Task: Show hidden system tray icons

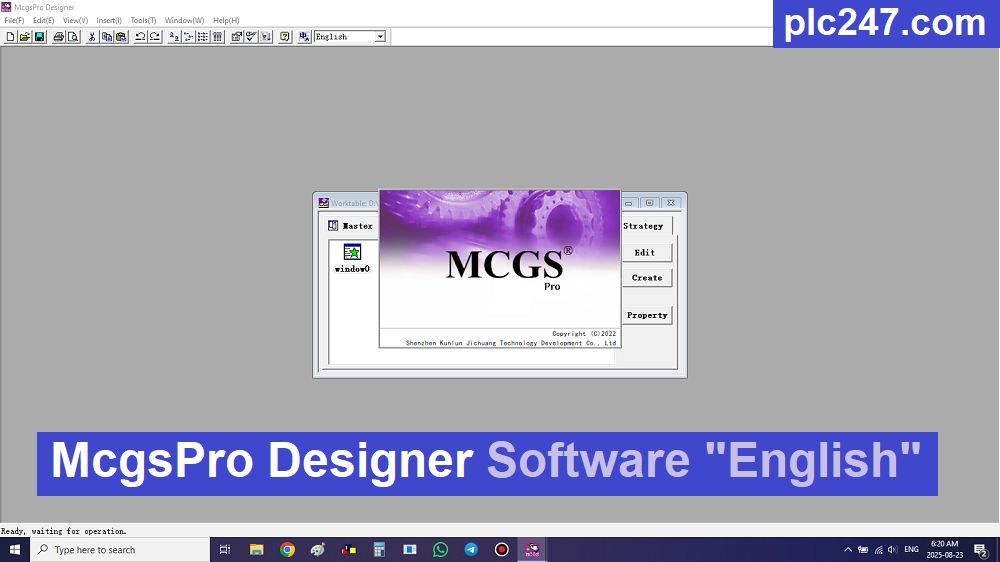Action: coord(848,549)
